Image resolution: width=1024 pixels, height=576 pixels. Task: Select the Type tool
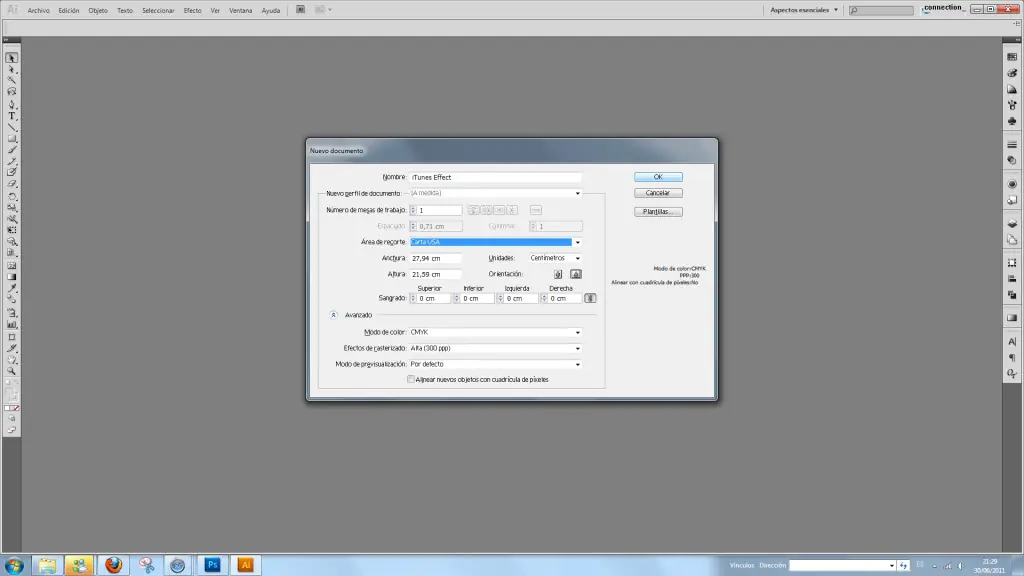tap(12, 113)
